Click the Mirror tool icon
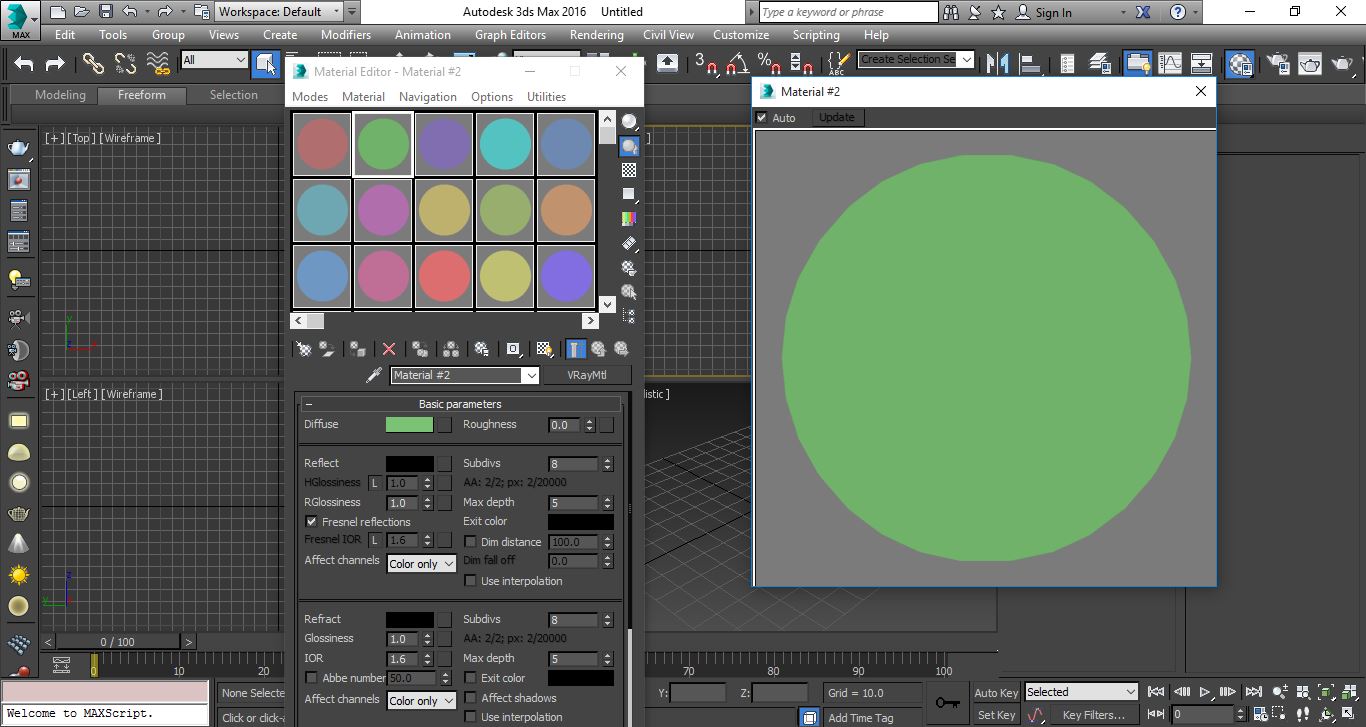 [998, 64]
